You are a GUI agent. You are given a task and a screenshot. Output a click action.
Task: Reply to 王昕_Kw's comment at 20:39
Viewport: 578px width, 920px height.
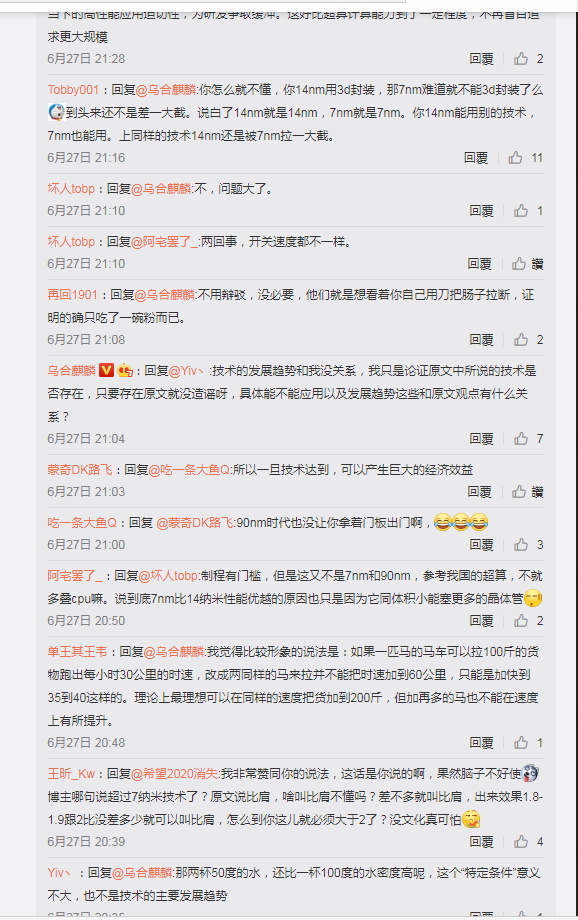tap(482, 841)
